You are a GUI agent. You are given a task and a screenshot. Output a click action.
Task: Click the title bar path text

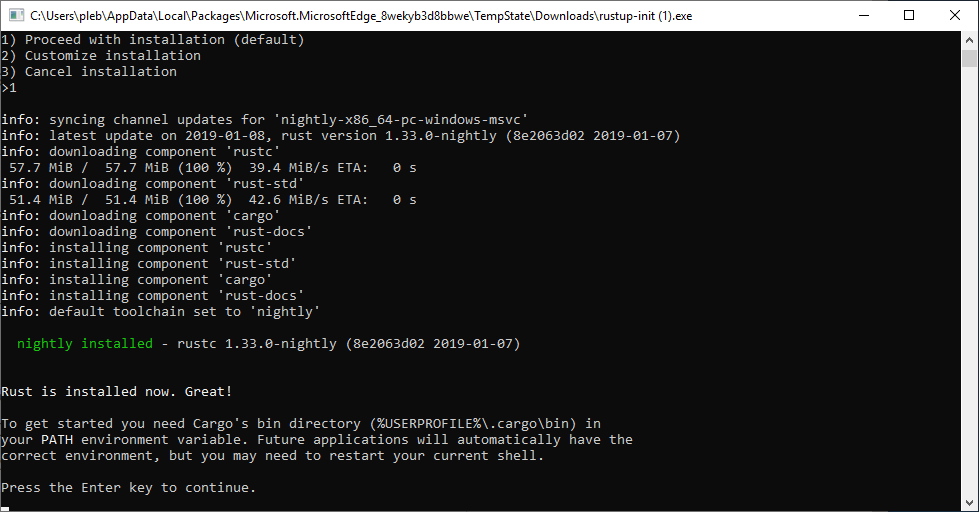point(361,16)
